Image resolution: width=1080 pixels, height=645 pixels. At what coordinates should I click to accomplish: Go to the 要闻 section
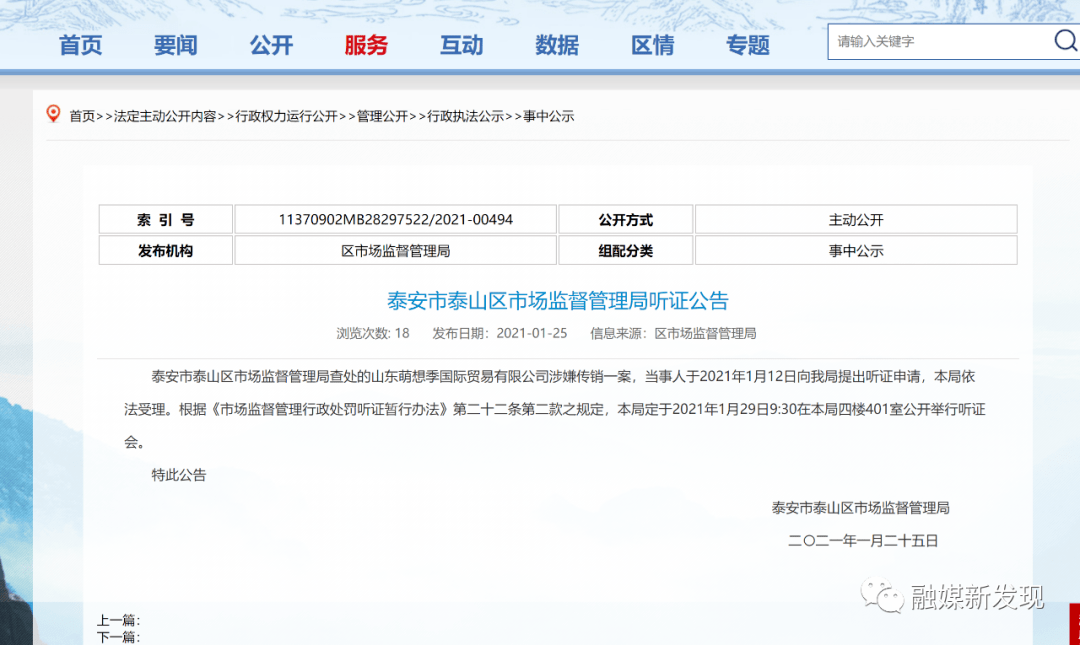(x=175, y=45)
